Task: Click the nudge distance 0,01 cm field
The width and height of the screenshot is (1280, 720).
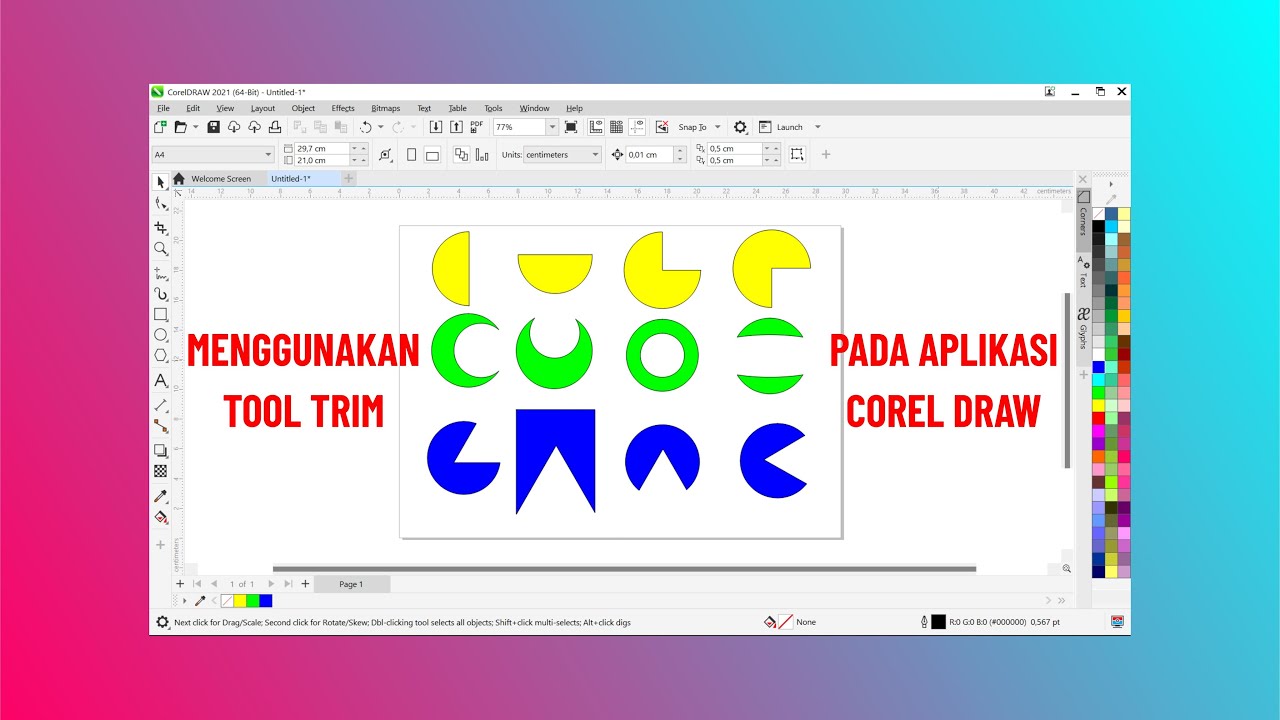Action: pos(649,155)
